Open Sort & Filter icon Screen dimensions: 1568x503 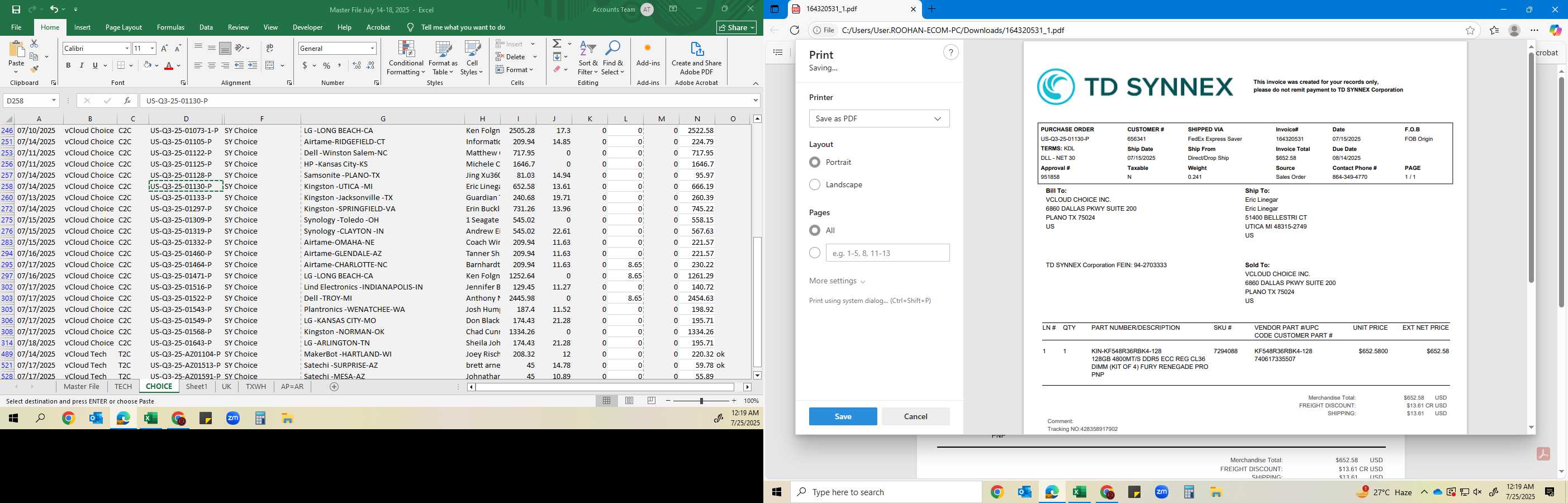click(x=588, y=49)
